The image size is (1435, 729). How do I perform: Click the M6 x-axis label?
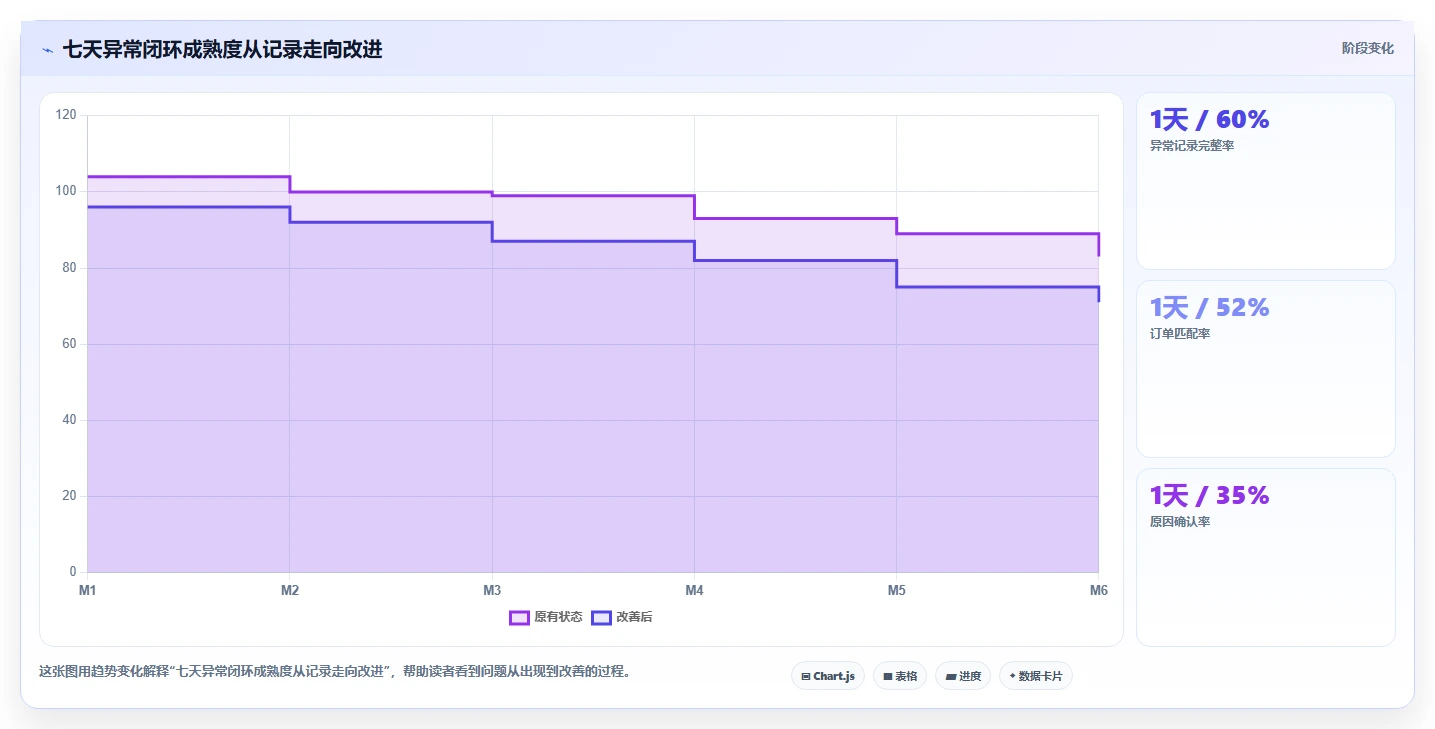1098,591
